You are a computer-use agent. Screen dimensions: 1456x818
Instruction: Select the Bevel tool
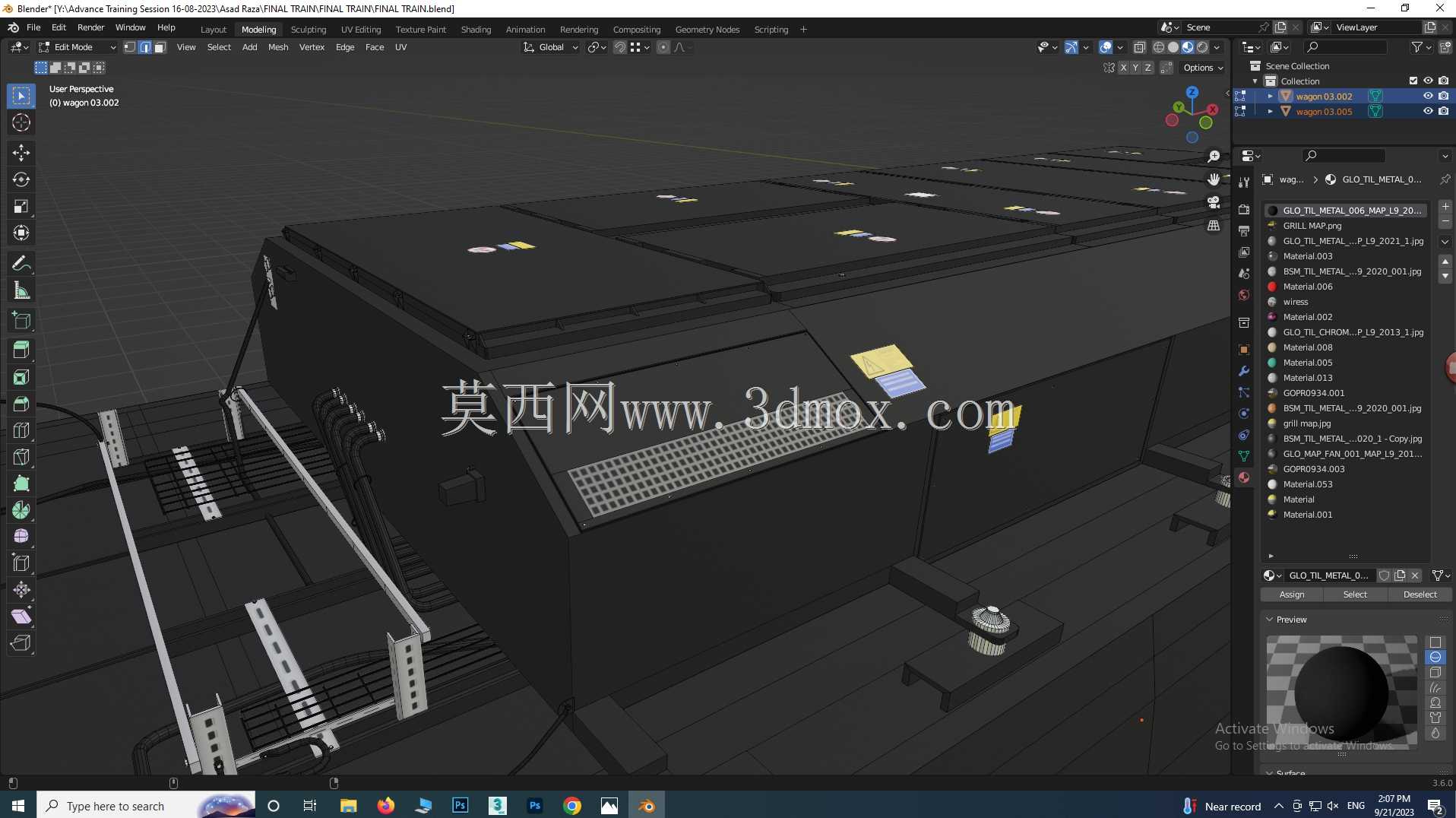click(21, 404)
